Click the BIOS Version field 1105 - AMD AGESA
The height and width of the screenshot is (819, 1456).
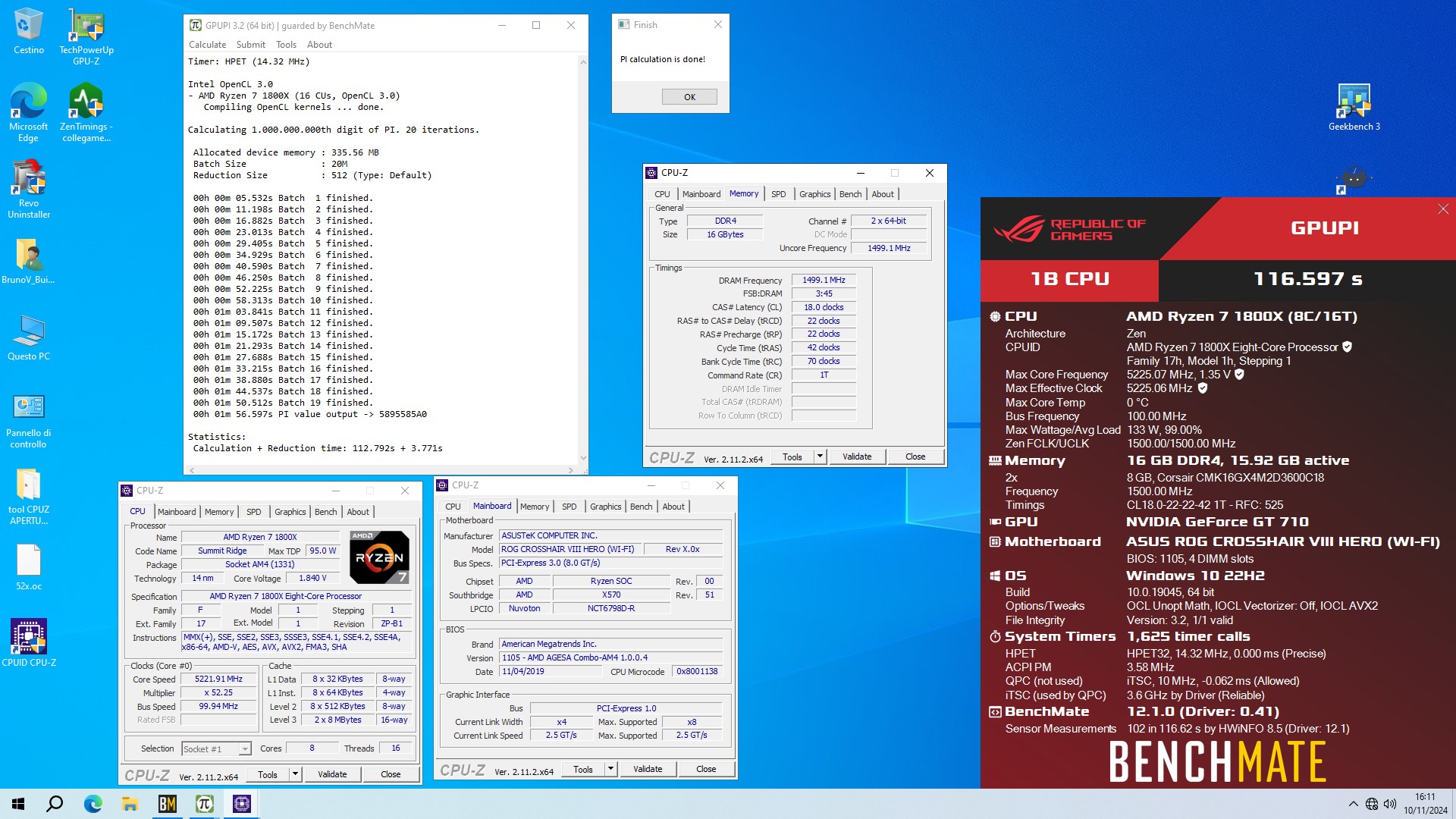coord(611,657)
